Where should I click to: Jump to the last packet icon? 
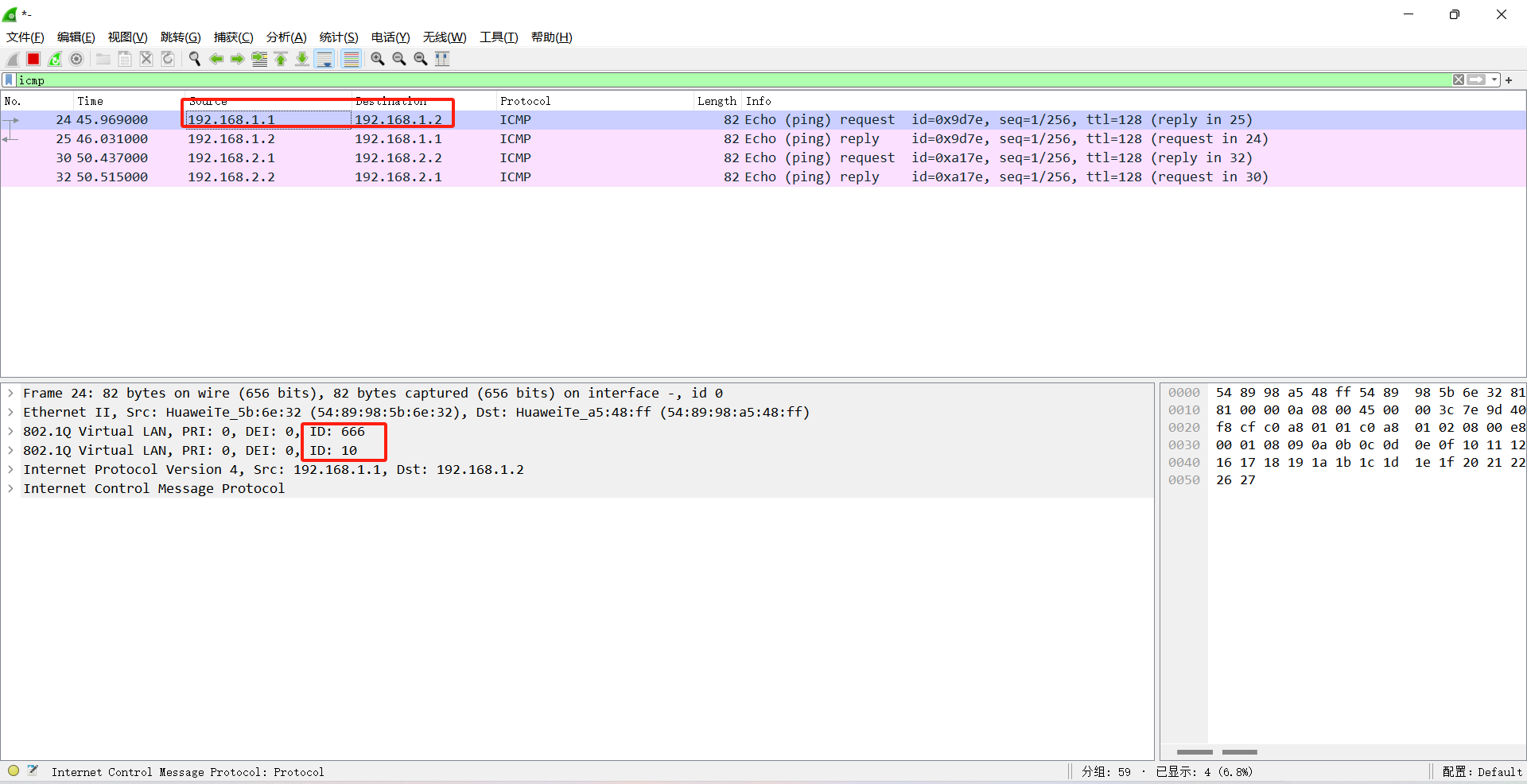click(x=302, y=59)
